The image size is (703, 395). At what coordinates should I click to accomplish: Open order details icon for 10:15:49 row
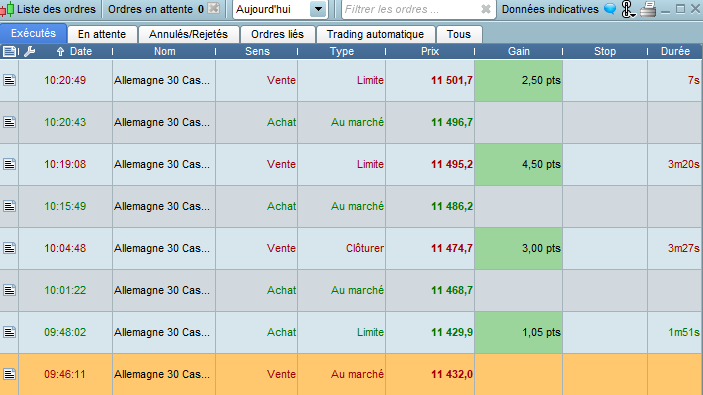(9, 206)
